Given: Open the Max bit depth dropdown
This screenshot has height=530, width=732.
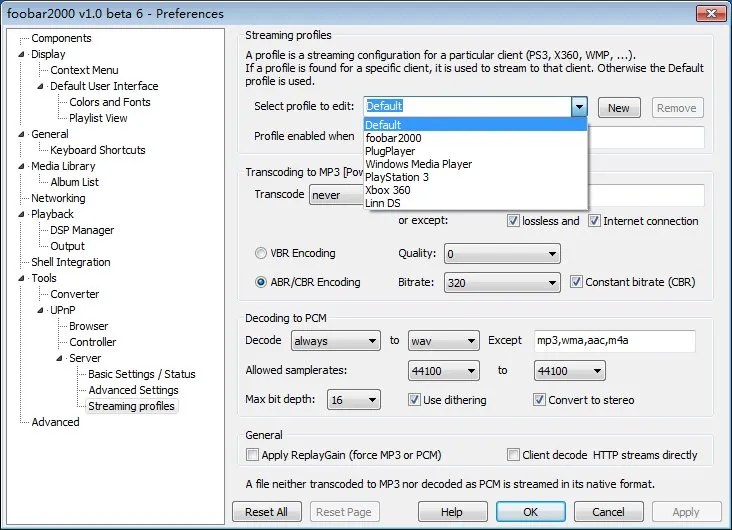Looking at the screenshot, I should (354, 400).
